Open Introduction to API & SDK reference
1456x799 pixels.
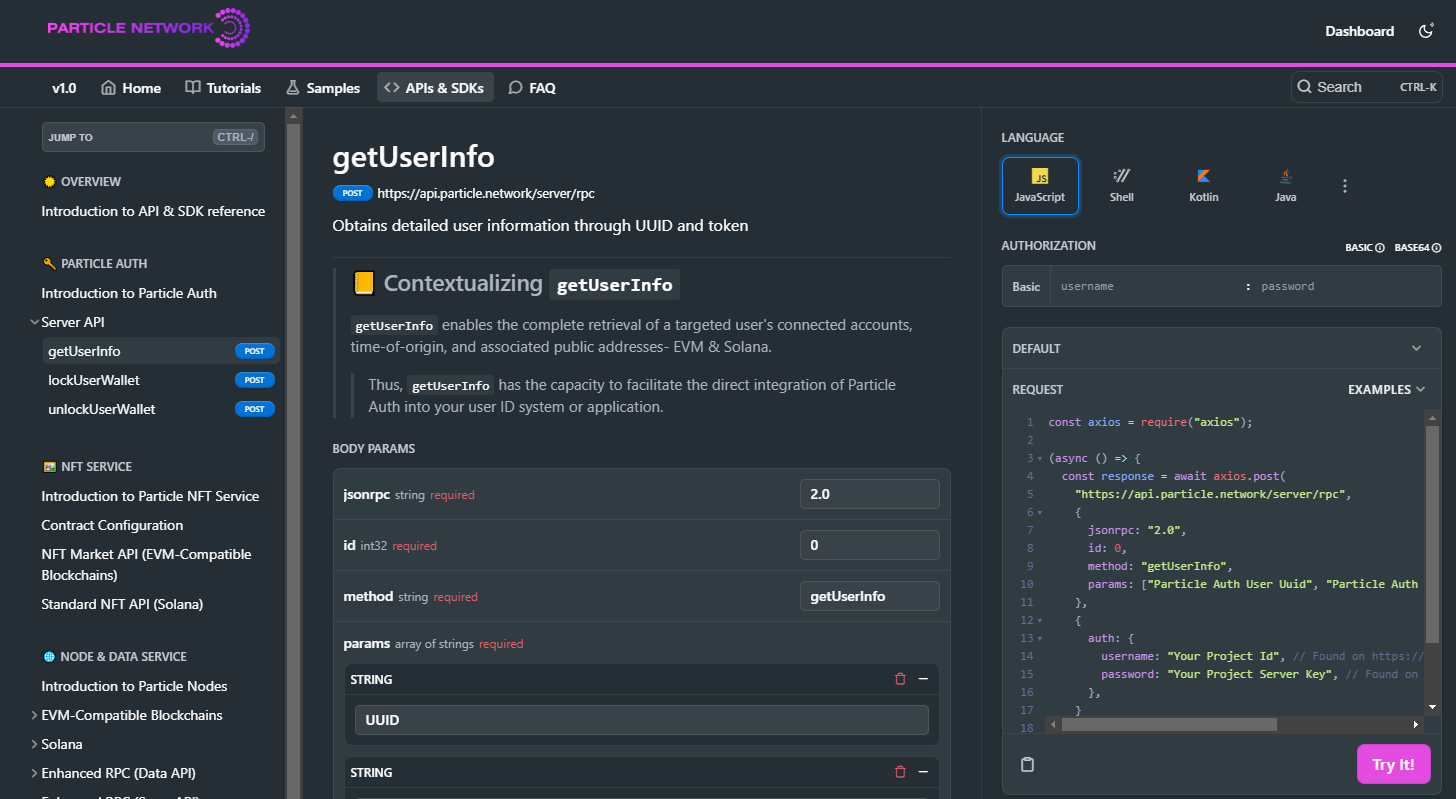pos(153,211)
